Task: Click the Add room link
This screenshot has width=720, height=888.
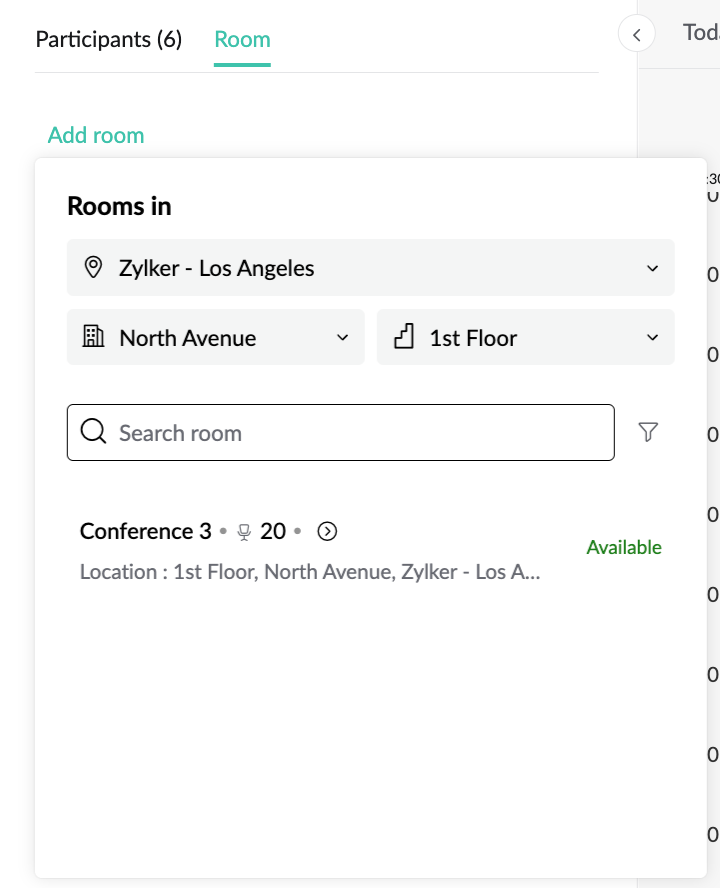Action: (96, 135)
